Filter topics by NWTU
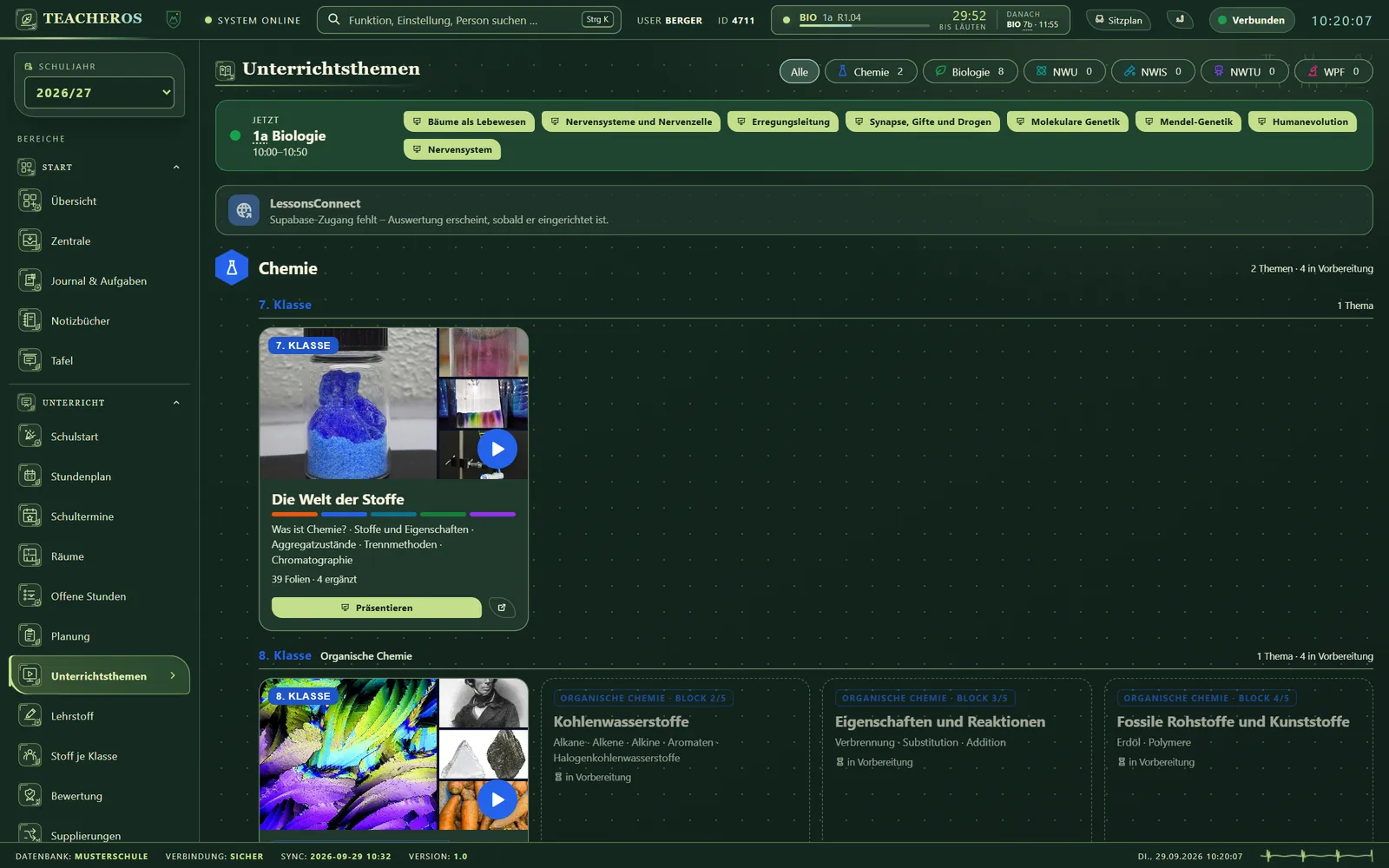 click(1245, 72)
